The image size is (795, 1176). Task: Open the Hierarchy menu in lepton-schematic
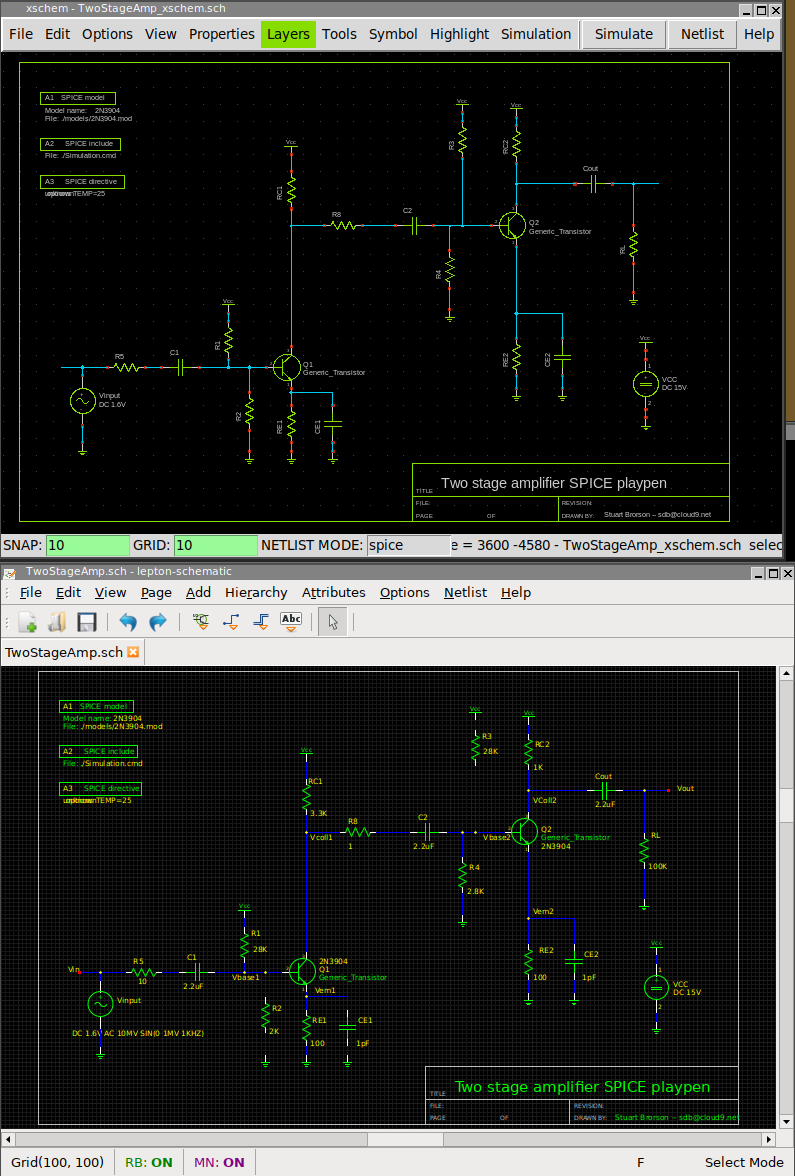tap(256, 592)
